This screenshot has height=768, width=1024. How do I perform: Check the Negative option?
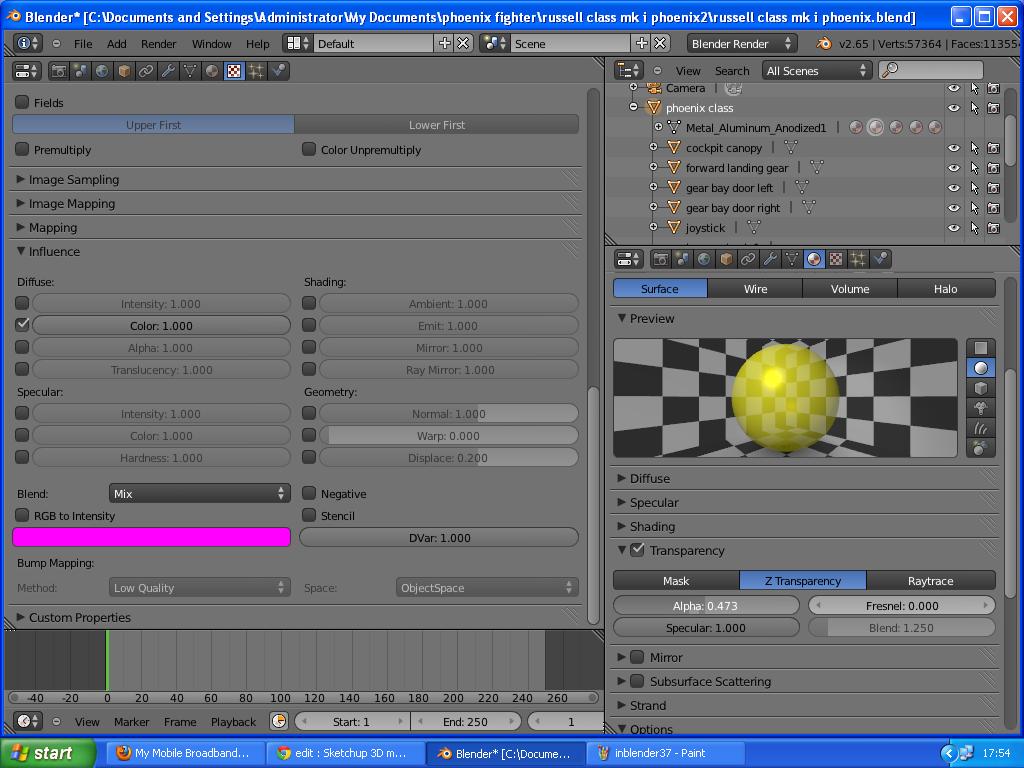coord(311,493)
